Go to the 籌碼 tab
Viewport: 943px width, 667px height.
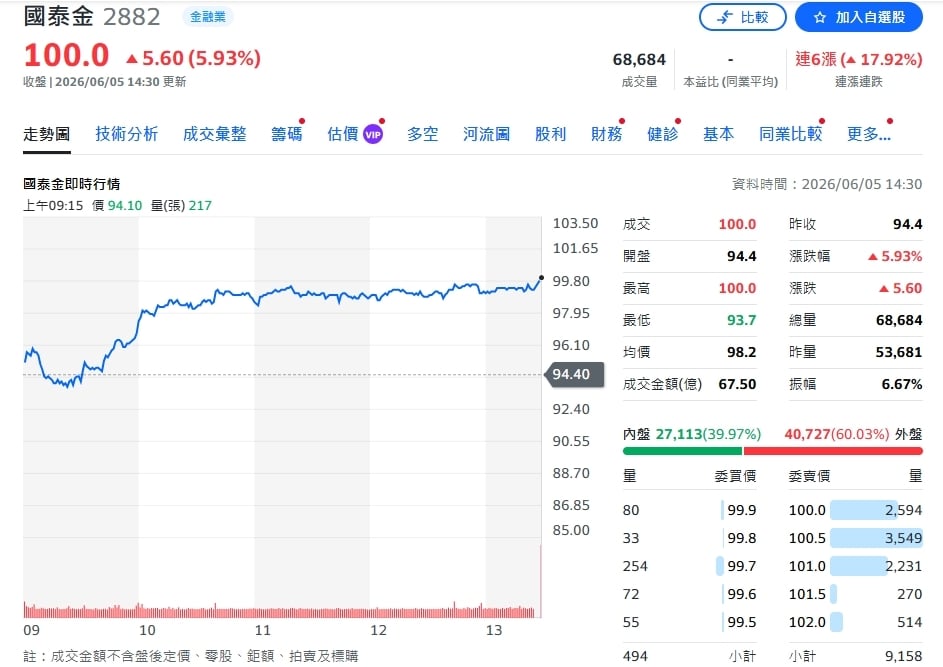tap(286, 134)
